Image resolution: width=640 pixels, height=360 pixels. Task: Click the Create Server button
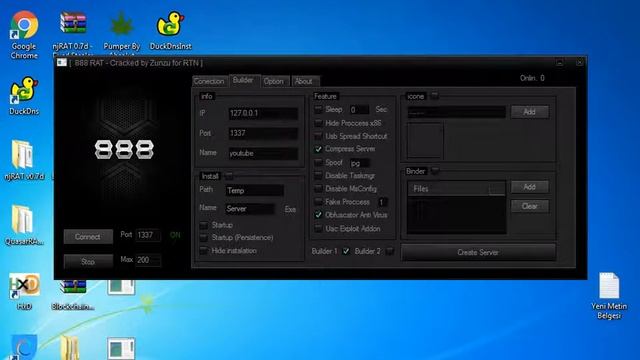coord(478,252)
